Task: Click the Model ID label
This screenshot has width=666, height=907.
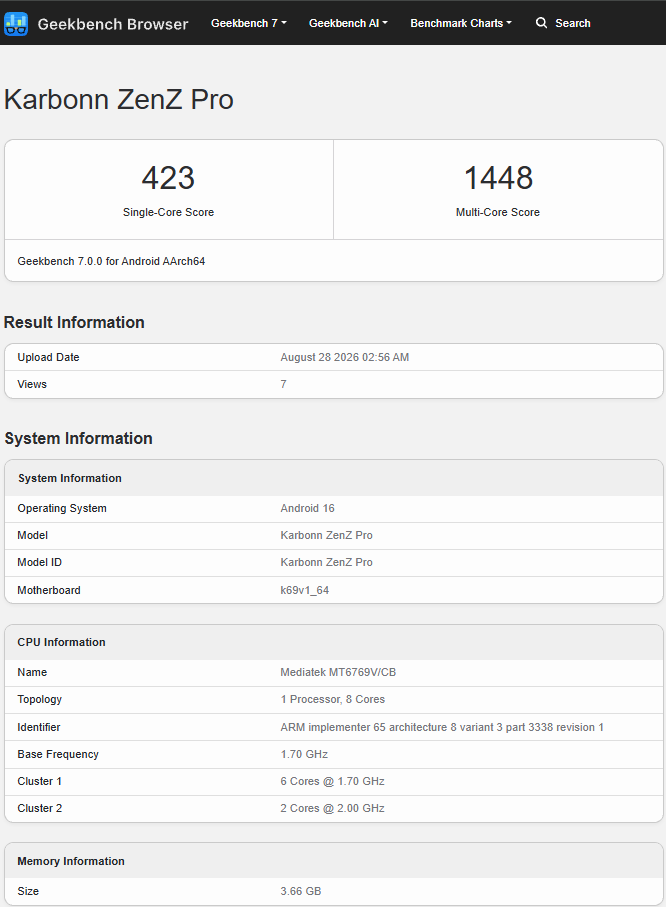Action: tap(39, 562)
